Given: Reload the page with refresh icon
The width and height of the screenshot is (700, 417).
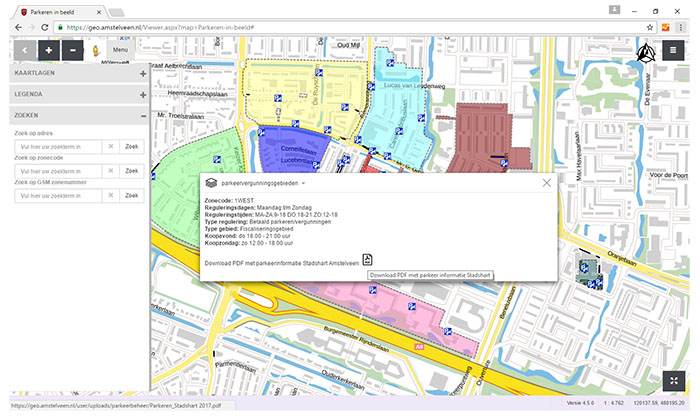Looking at the screenshot, I should pyautogui.click(x=45, y=27).
